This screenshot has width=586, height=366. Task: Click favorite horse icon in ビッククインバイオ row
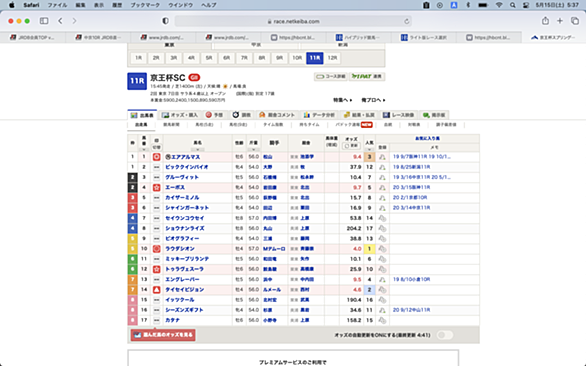coord(382,167)
